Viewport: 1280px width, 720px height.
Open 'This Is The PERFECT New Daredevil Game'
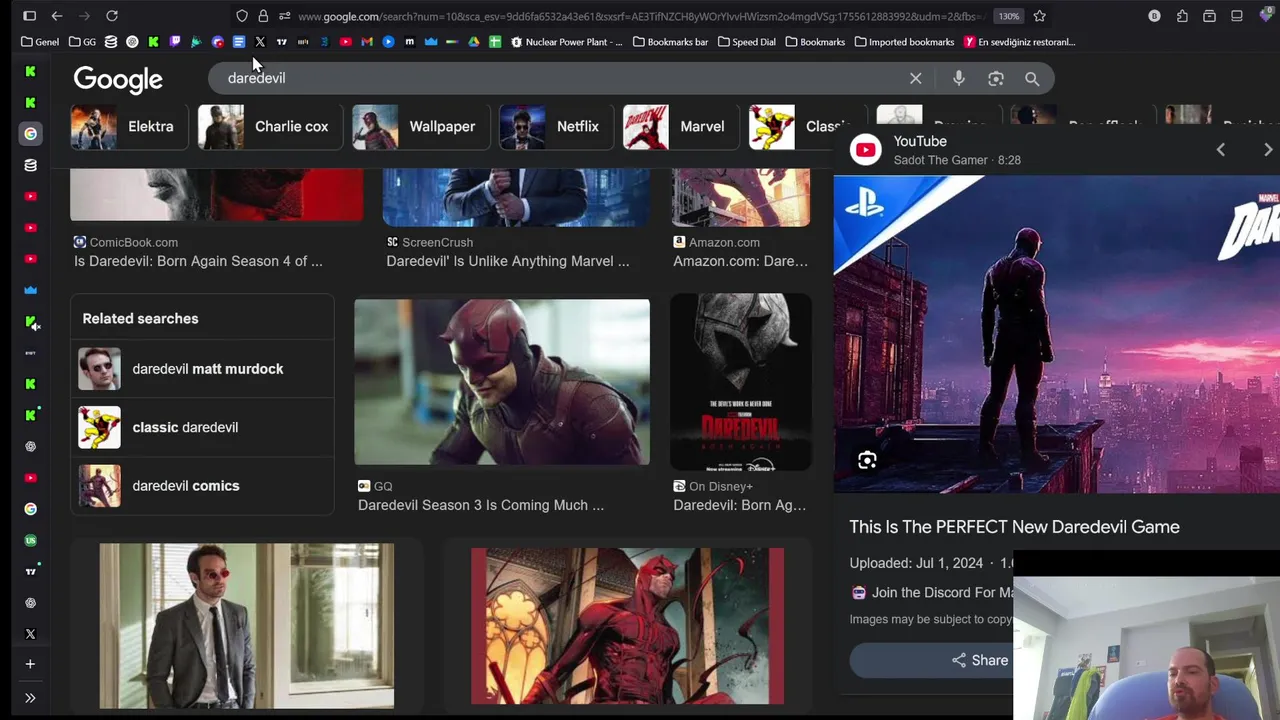pos(1014,527)
